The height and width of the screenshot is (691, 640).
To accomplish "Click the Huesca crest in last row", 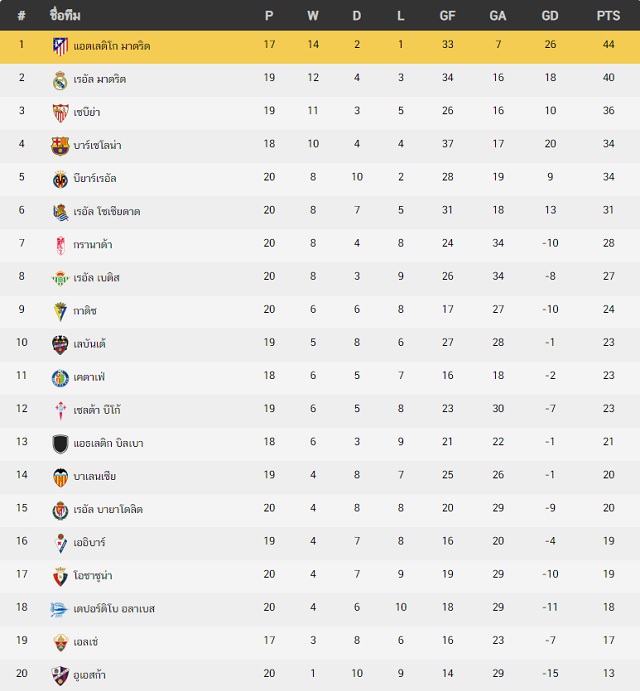I will click(60, 675).
